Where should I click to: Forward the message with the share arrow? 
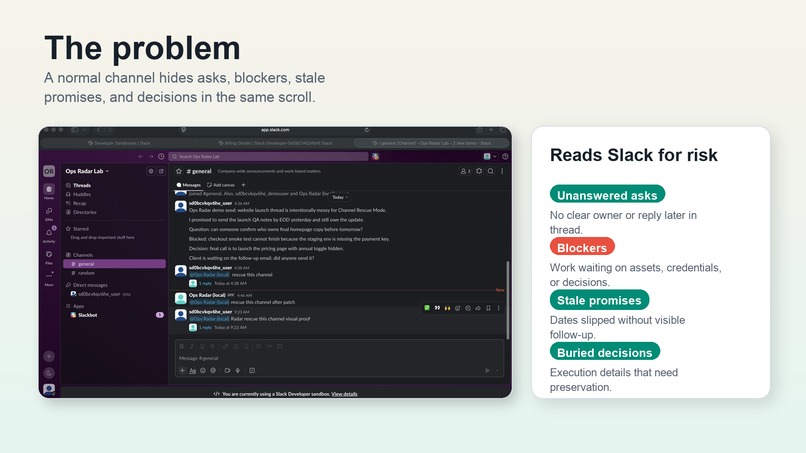pyautogui.click(x=478, y=308)
